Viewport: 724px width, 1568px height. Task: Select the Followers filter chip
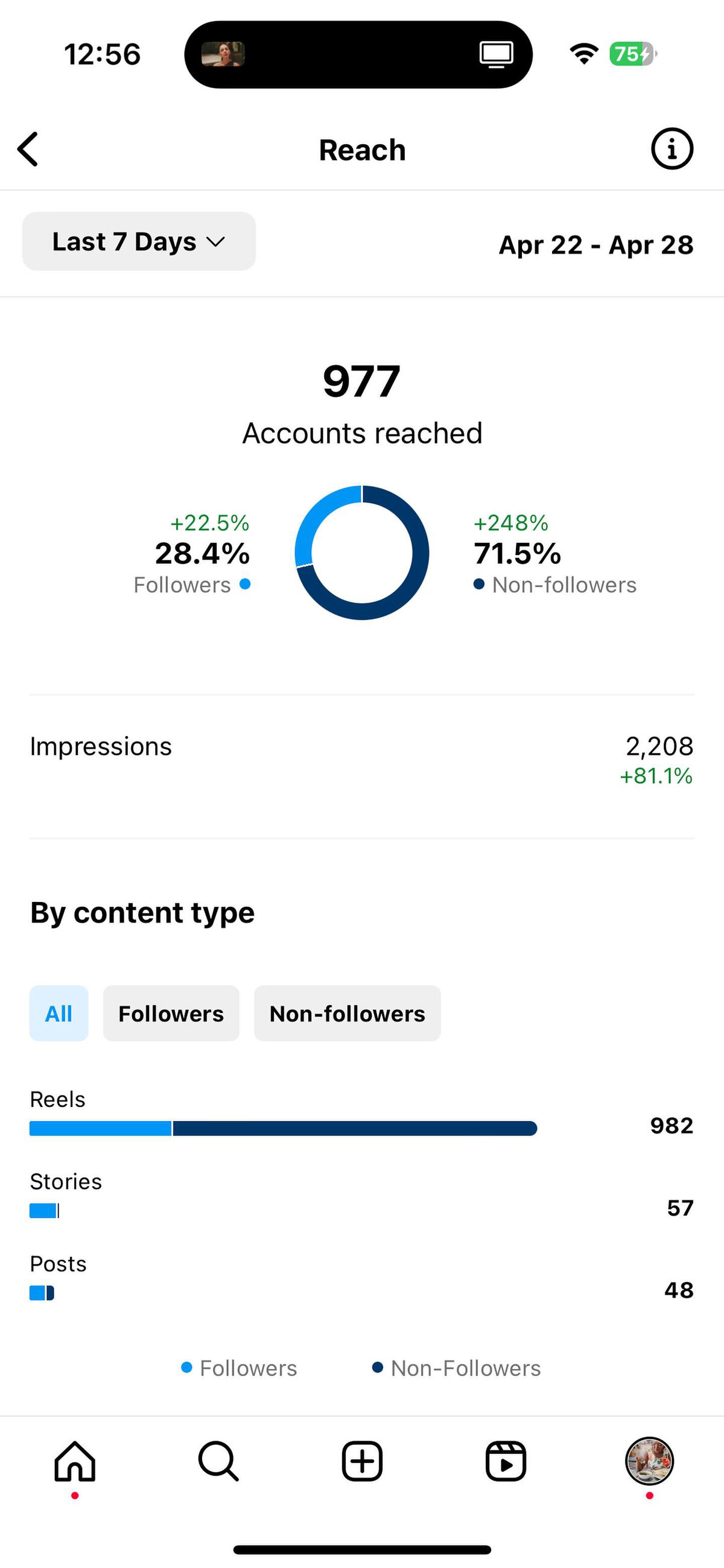click(x=171, y=1014)
